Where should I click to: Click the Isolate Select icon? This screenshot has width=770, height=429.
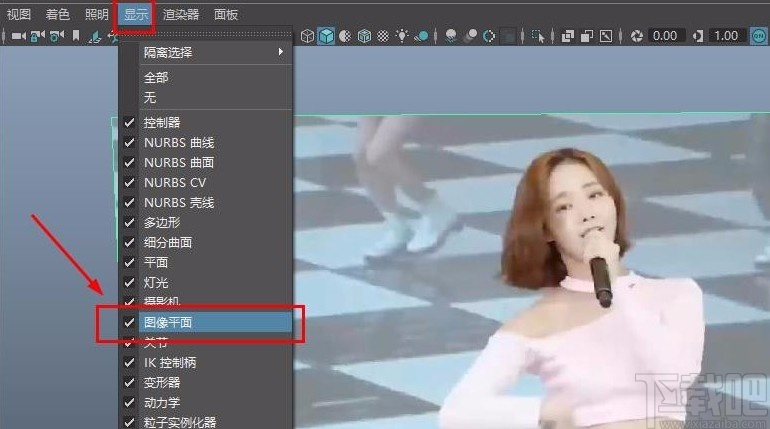pos(538,36)
